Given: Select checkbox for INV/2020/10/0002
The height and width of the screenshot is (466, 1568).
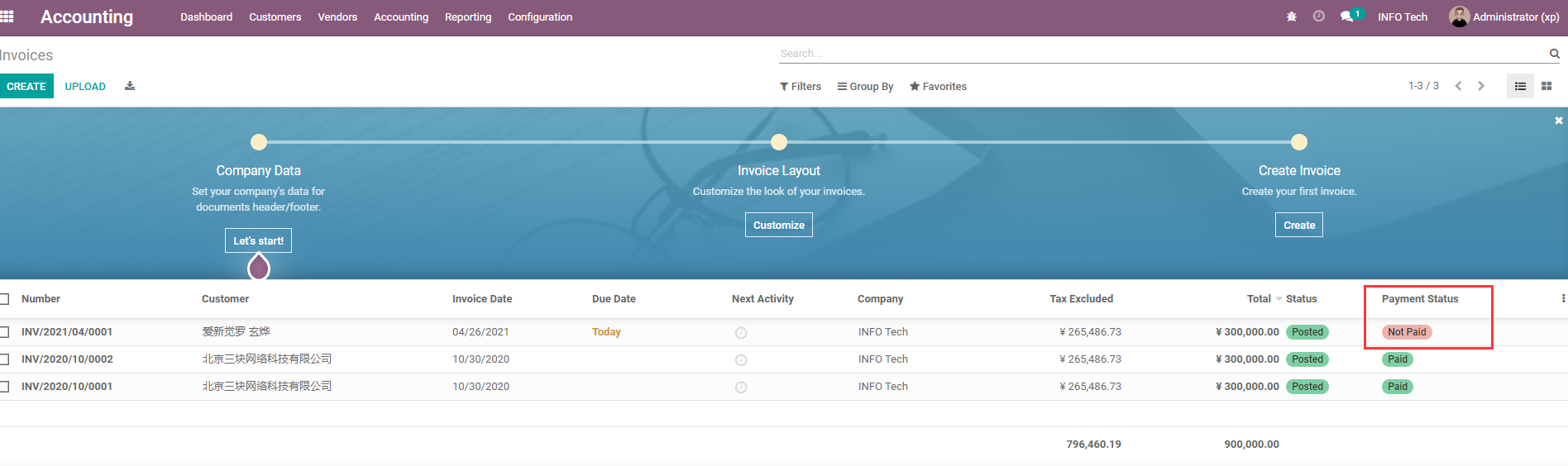Looking at the screenshot, I should click(x=4, y=359).
